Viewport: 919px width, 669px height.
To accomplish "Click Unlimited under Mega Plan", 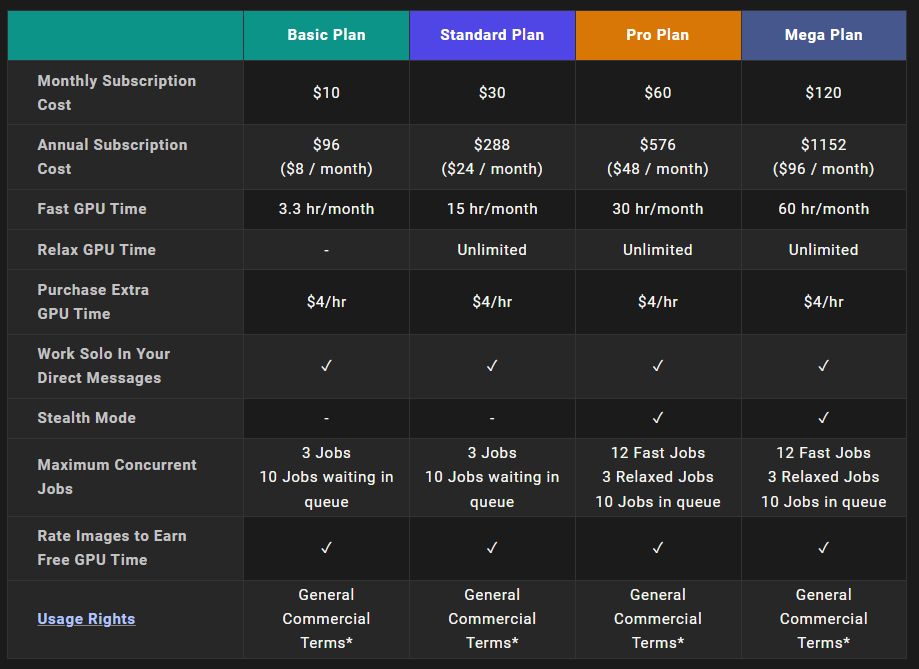I will click(x=823, y=250).
